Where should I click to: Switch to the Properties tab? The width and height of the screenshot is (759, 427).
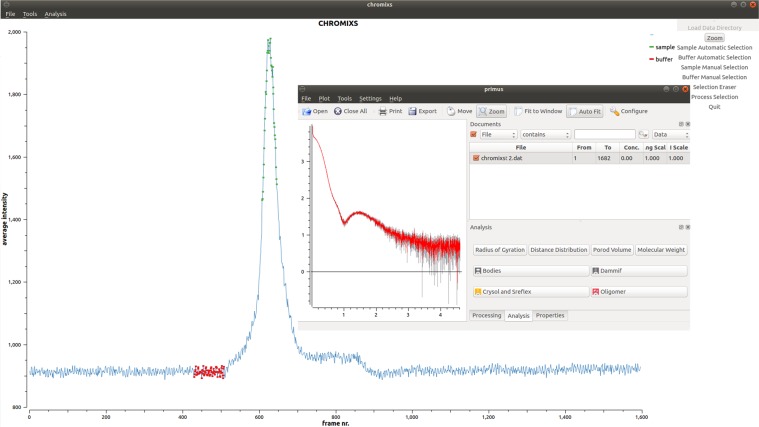click(x=550, y=316)
